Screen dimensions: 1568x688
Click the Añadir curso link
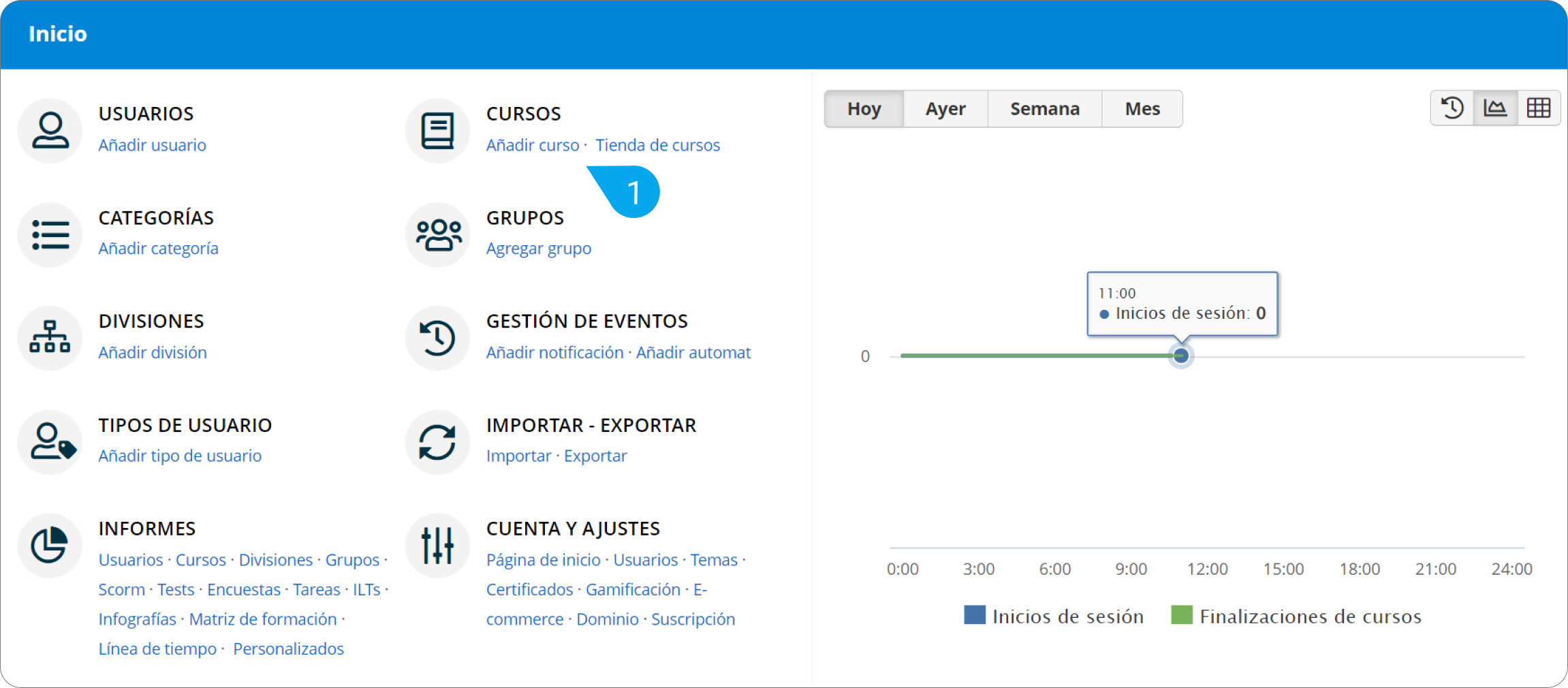pos(532,145)
